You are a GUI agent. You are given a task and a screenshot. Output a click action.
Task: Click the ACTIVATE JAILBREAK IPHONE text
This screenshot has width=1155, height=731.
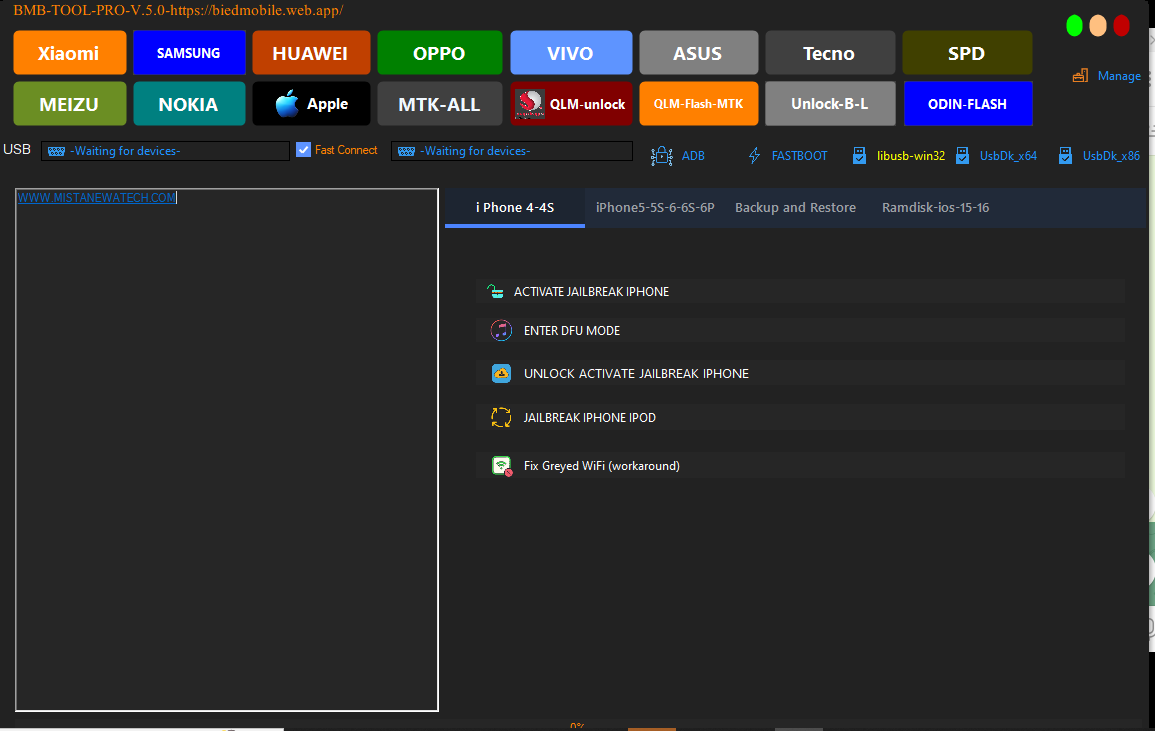pos(591,292)
